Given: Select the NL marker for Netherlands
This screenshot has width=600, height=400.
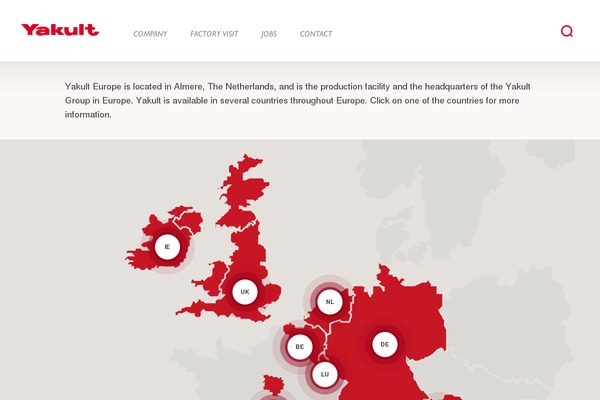Looking at the screenshot, I should point(330,302).
